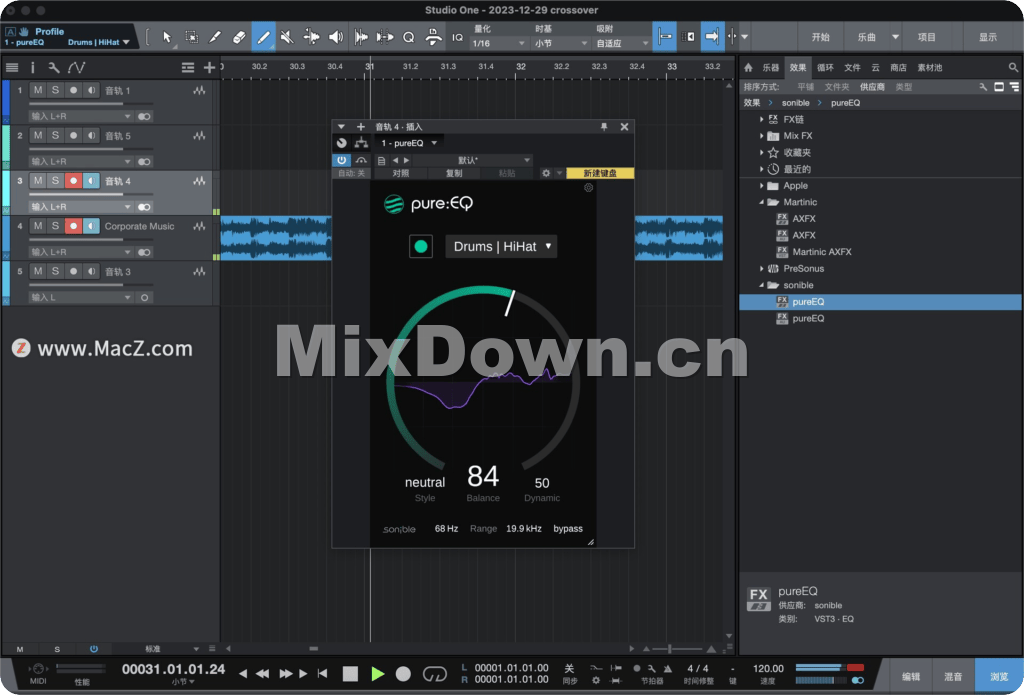
Task: Stop playback with the square button
Action: click(x=351, y=673)
